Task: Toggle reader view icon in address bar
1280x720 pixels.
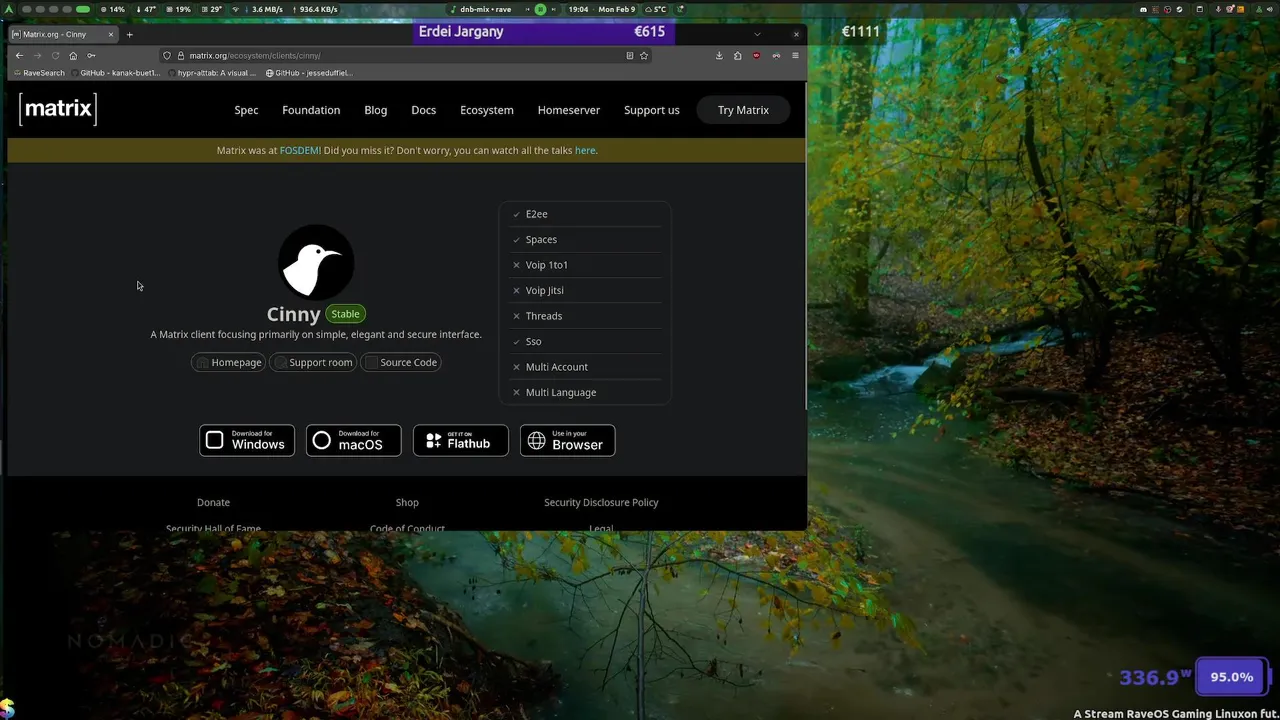Action: click(x=629, y=56)
